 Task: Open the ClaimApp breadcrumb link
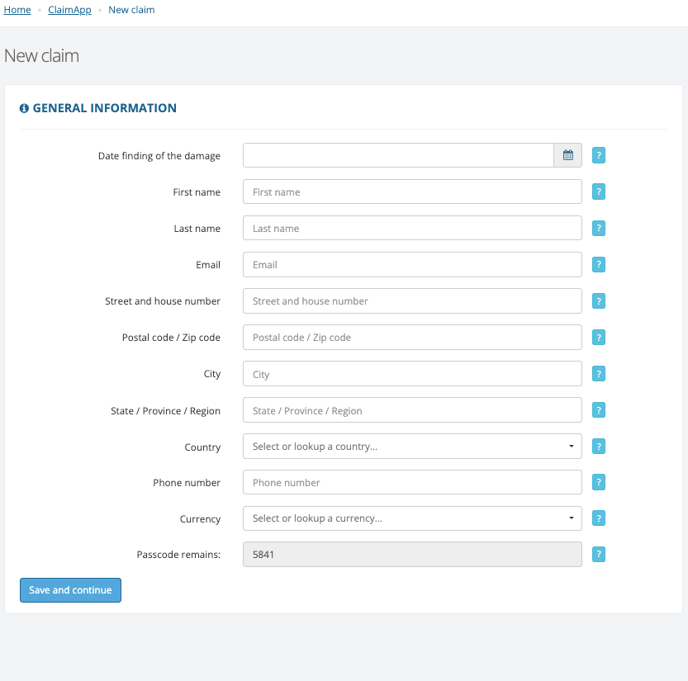[x=70, y=10]
